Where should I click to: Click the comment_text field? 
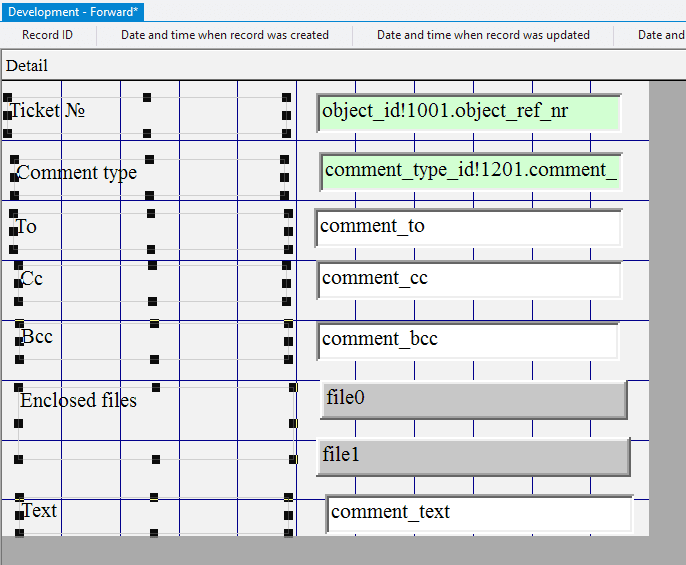[479, 513]
